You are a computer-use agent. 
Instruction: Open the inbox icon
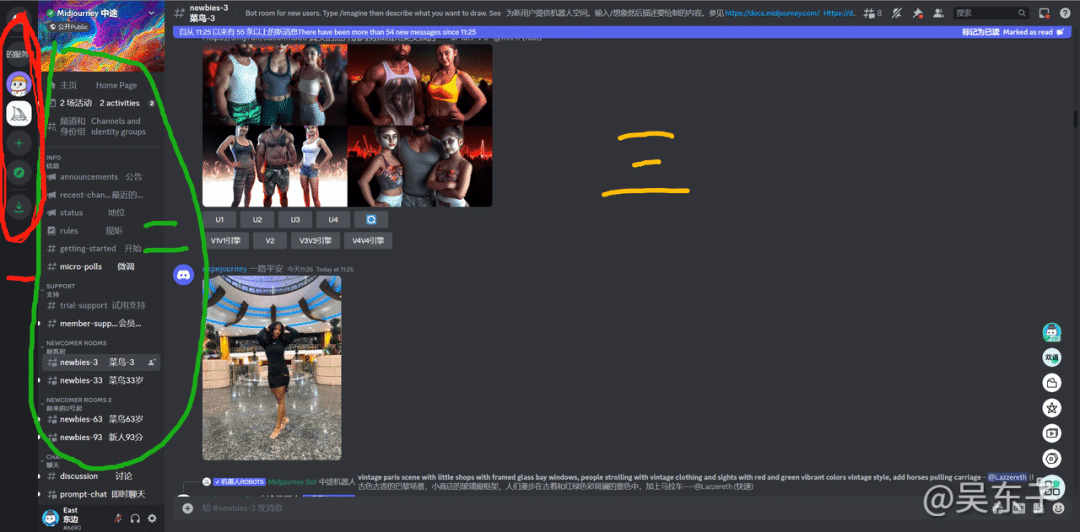coord(1044,13)
